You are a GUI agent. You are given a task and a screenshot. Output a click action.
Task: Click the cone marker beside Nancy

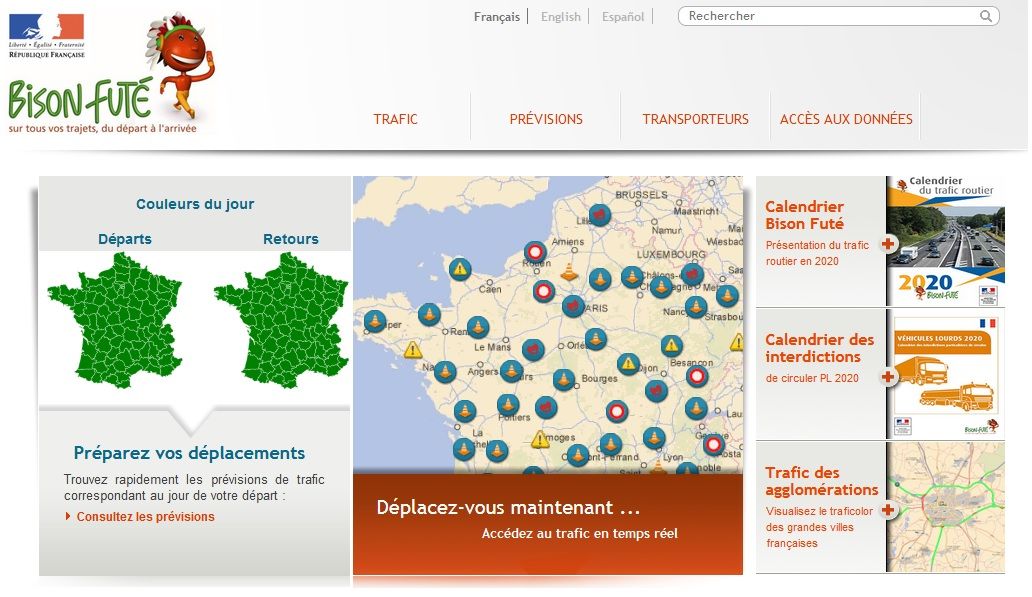[x=696, y=306]
